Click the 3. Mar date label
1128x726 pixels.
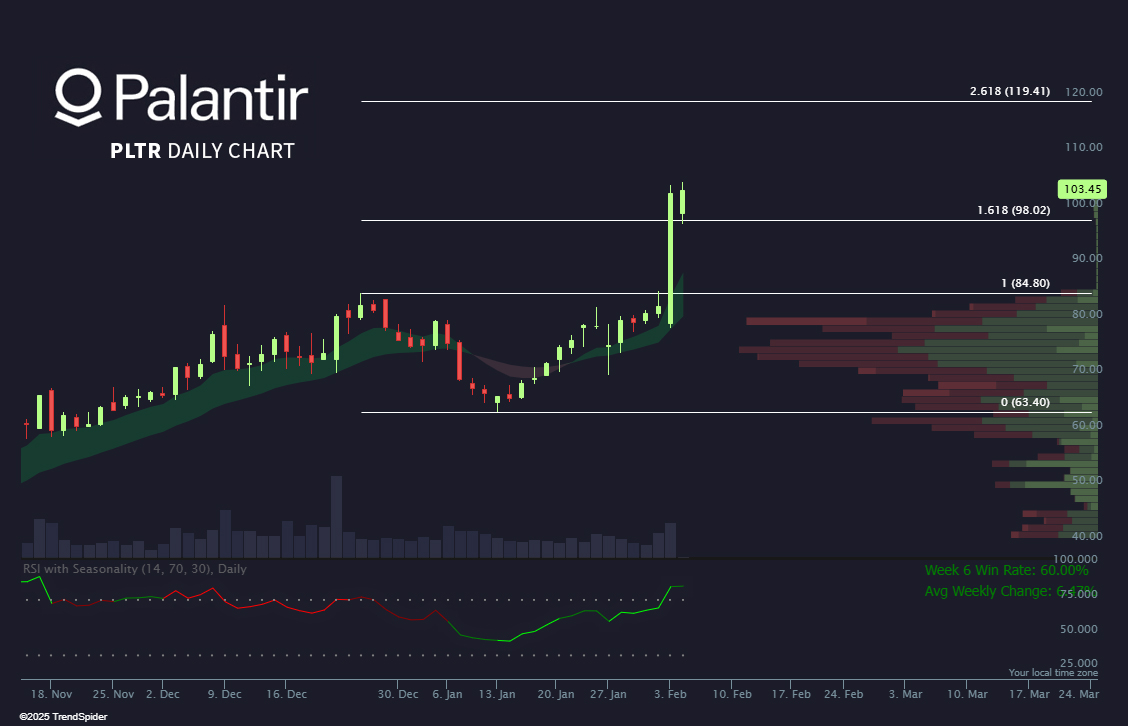[x=905, y=694]
